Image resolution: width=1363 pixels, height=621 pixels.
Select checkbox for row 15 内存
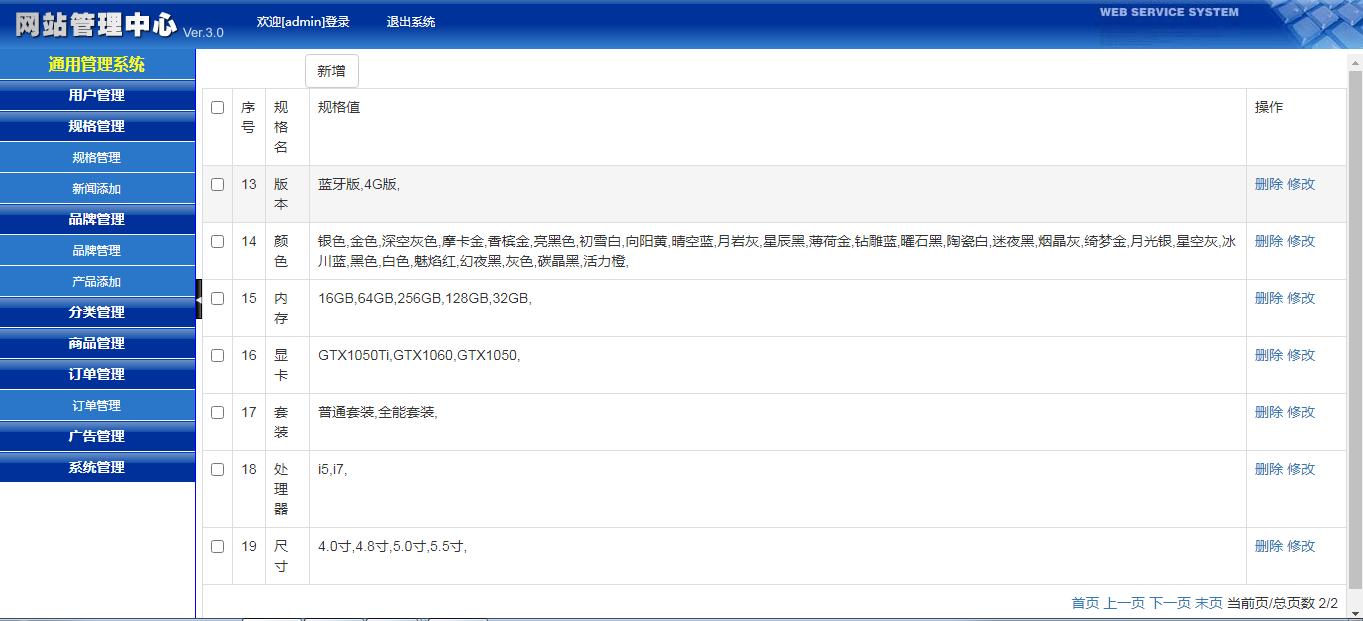217,299
